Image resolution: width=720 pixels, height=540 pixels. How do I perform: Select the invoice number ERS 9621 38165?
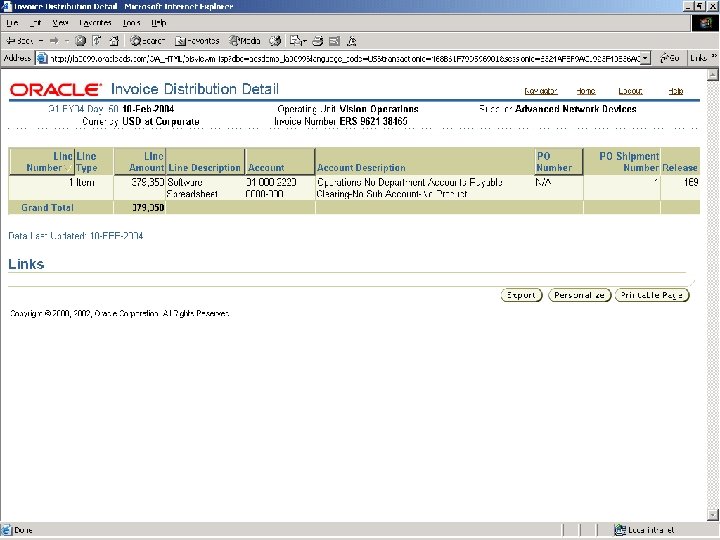[x=373, y=121]
